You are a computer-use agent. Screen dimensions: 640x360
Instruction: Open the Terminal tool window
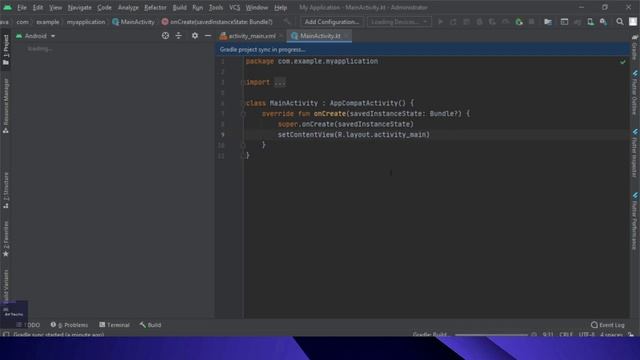point(114,325)
